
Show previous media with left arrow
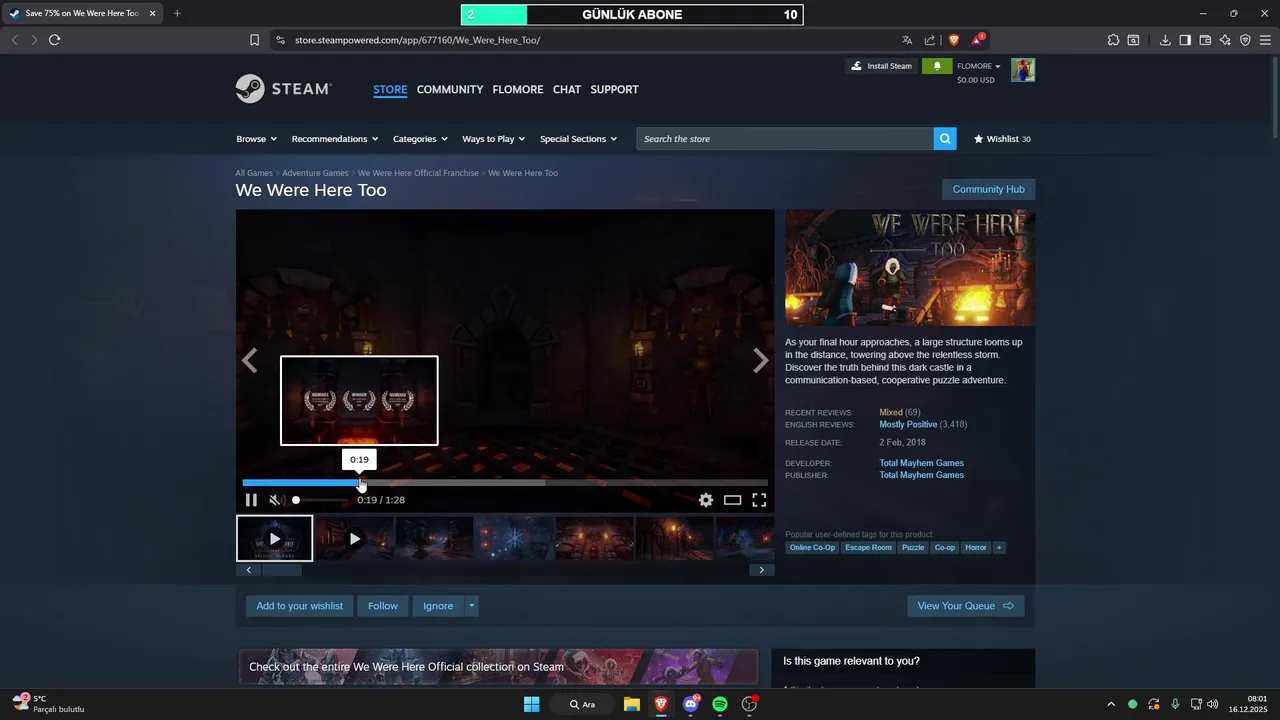(250, 361)
